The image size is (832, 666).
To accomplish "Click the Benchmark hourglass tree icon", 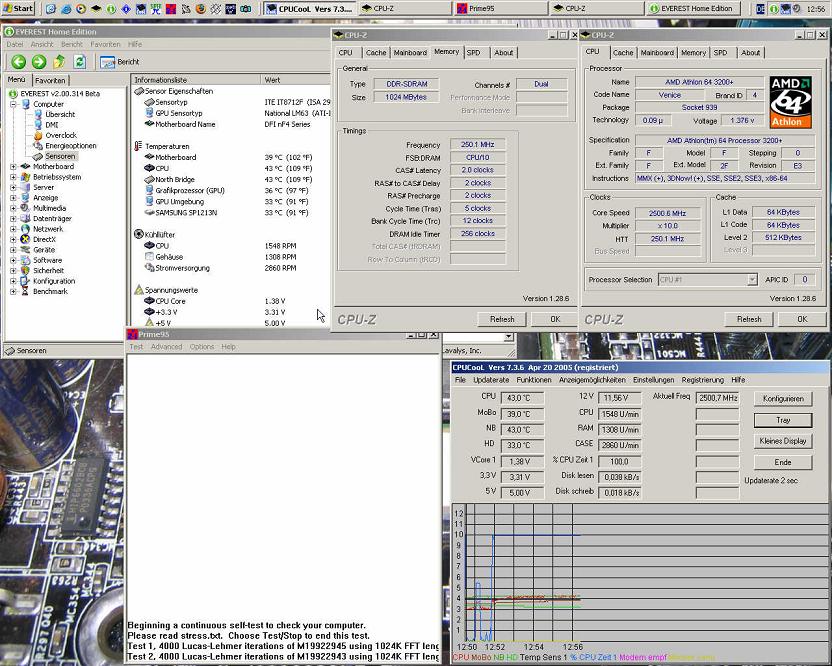I will [x=25, y=291].
